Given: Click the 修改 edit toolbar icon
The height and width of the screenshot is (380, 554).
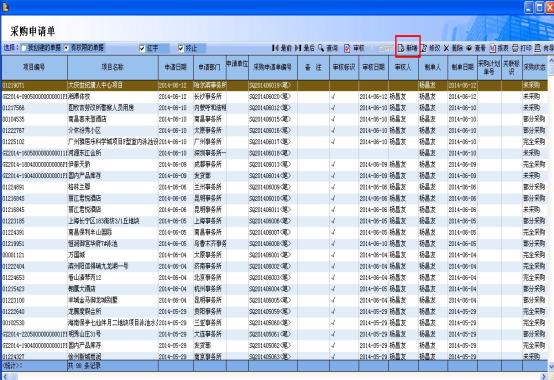Looking at the screenshot, I should tap(430, 48).
